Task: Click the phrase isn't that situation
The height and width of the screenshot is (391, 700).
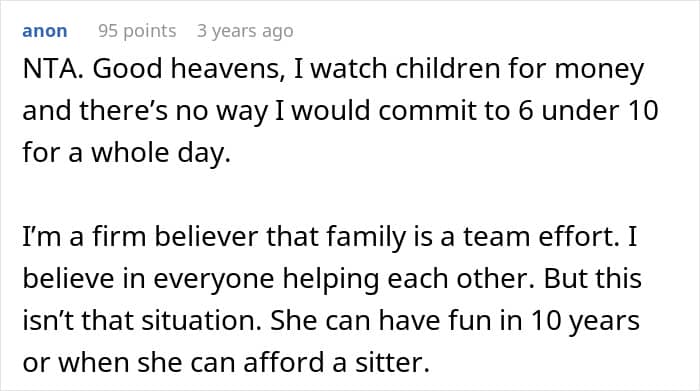Action: (142, 320)
